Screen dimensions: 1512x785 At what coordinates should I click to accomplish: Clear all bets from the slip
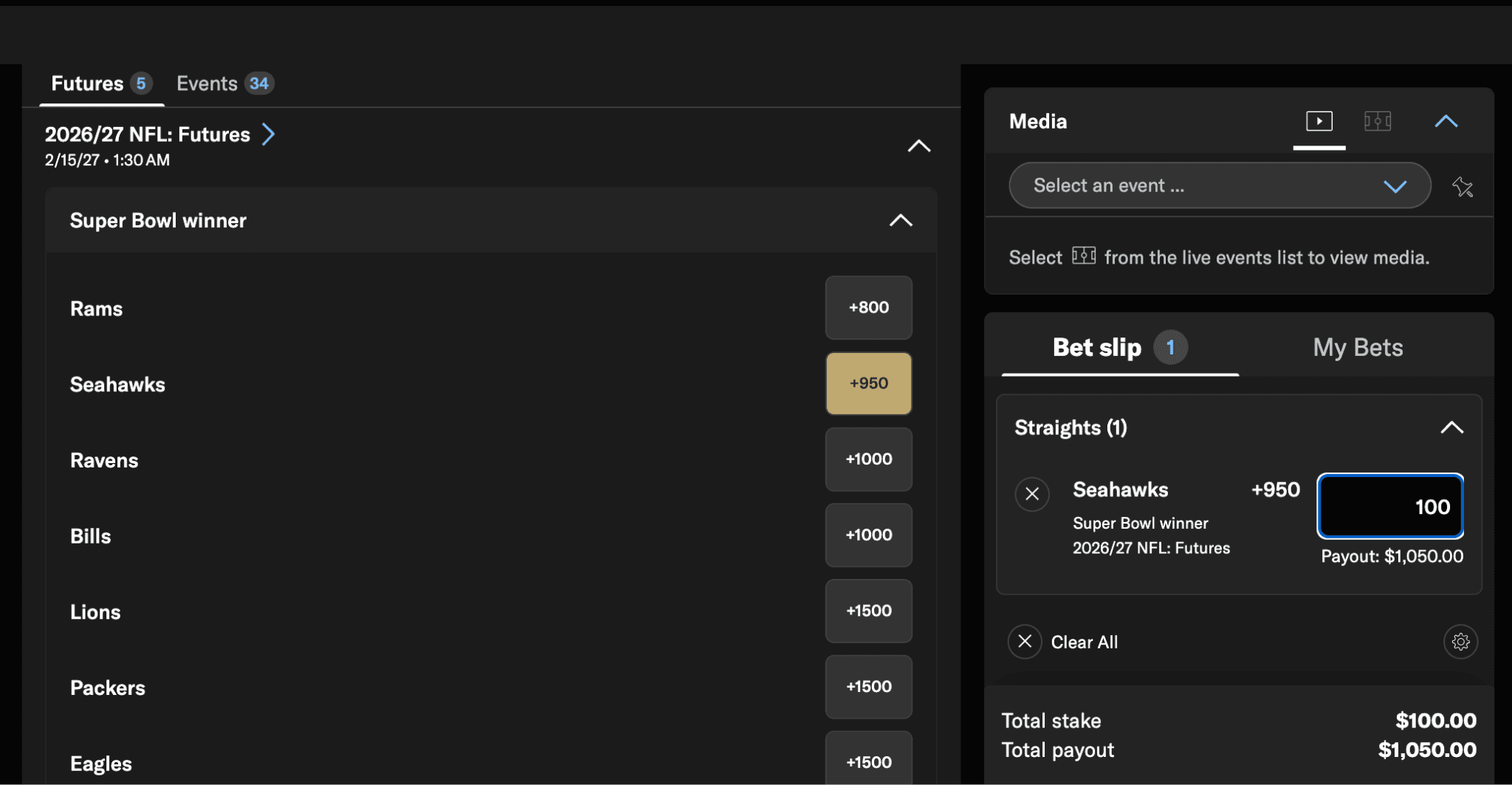click(1063, 642)
